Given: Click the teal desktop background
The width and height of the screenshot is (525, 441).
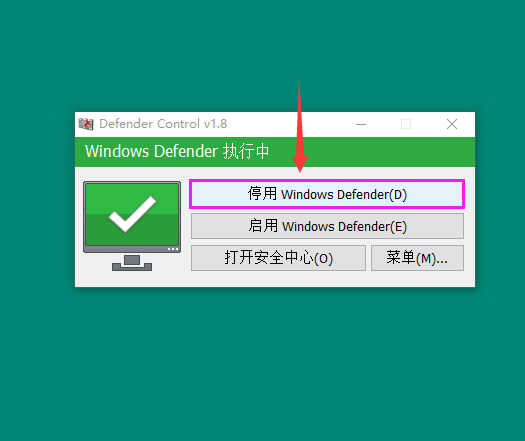Looking at the screenshot, I should pyautogui.click(x=262, y=362).
